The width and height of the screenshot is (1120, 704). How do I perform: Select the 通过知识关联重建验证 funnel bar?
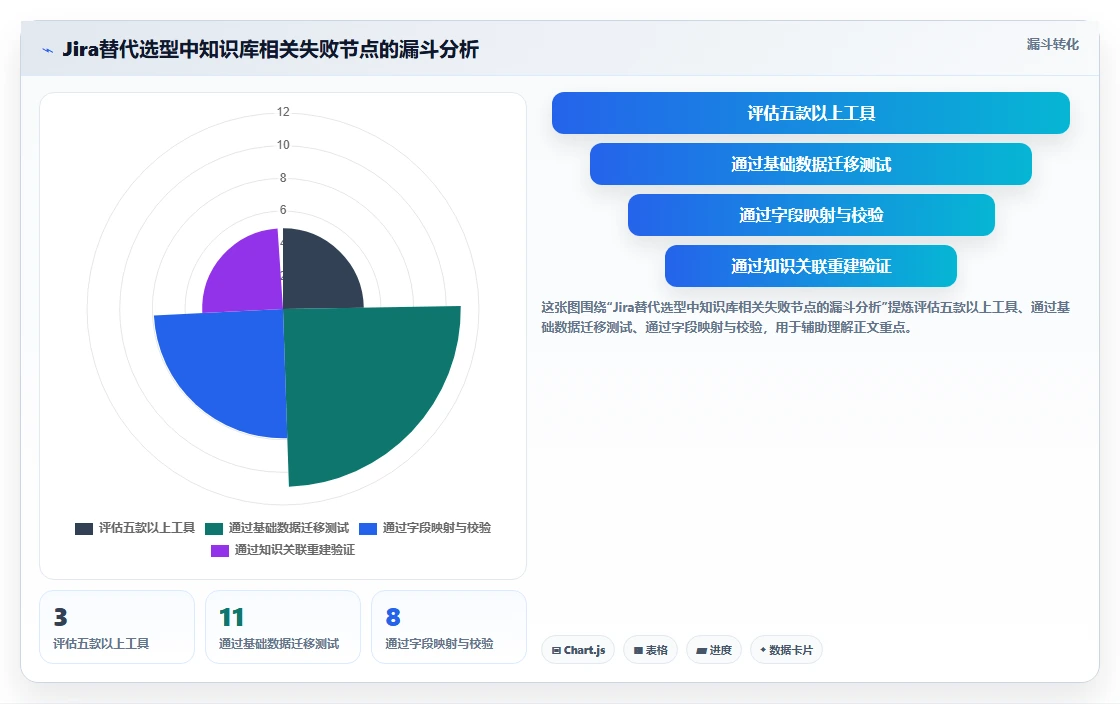click(811, 266)
